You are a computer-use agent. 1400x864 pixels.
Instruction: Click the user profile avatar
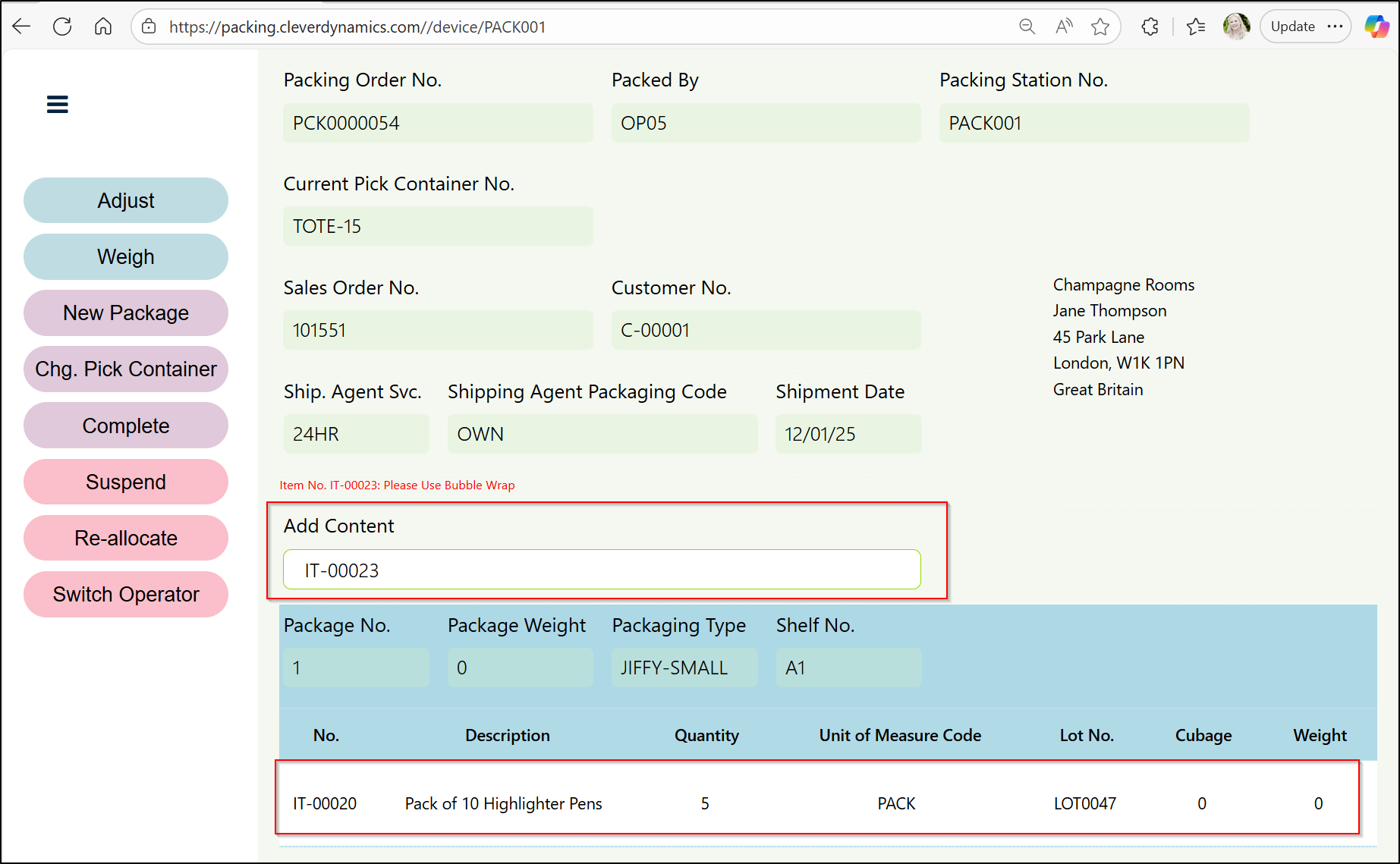(1236, 27)
